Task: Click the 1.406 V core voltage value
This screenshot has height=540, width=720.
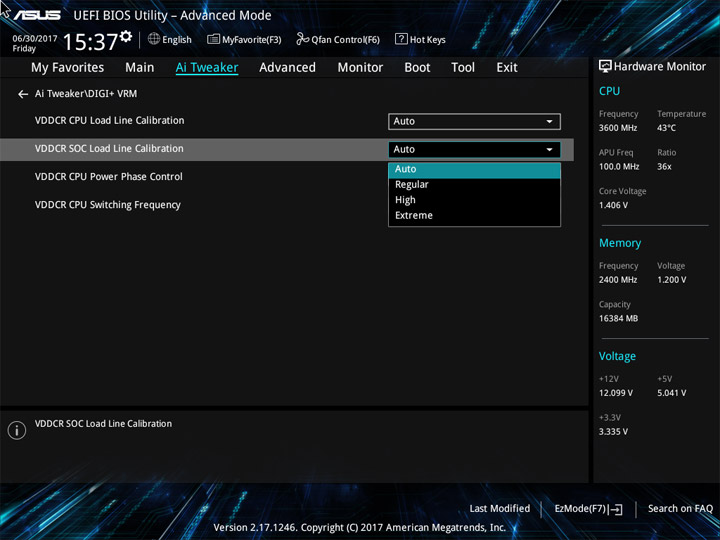Action: click(x=613, y=205)
